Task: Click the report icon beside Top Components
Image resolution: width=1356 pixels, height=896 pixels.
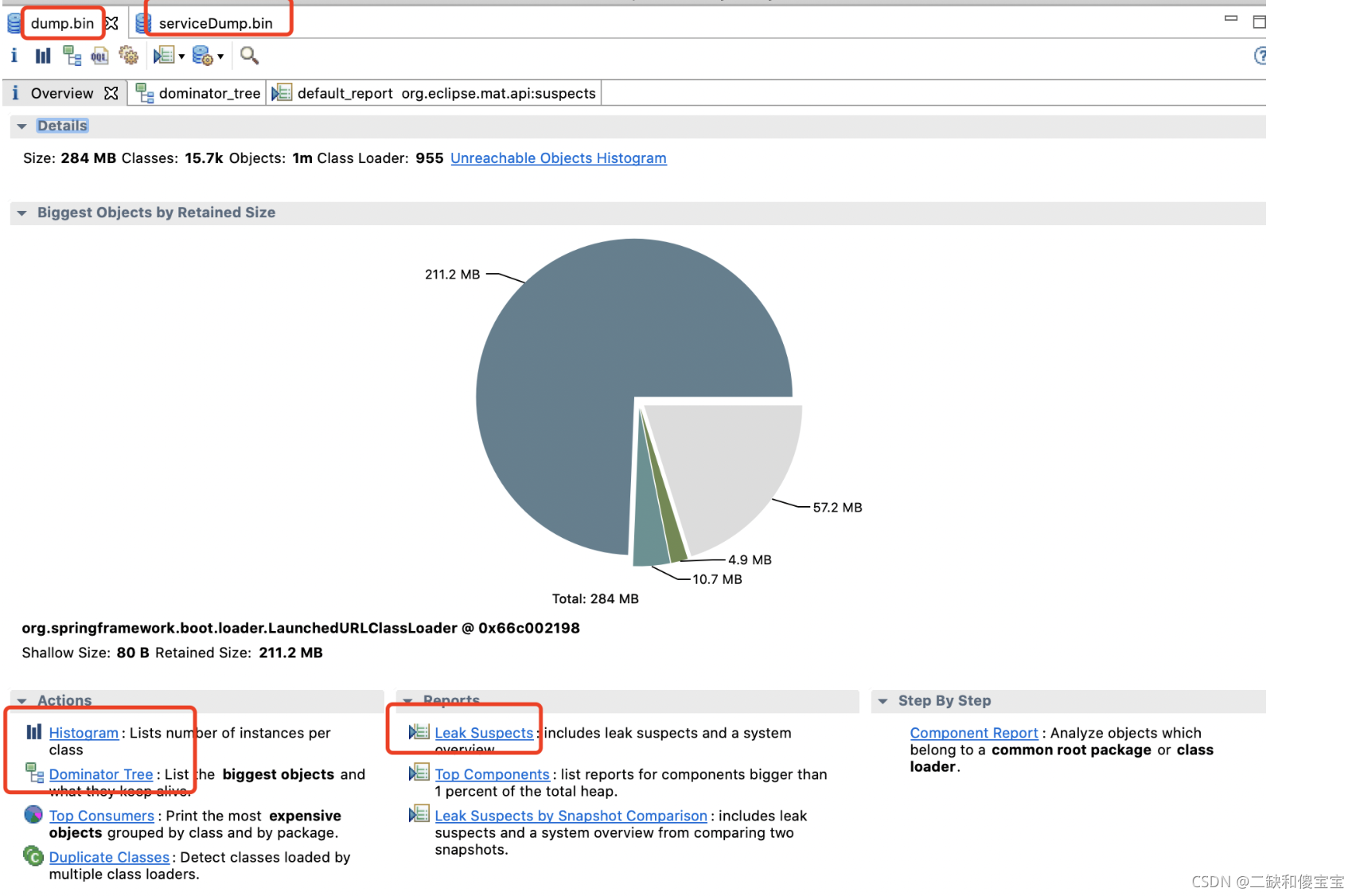Action: click(419, 773)
